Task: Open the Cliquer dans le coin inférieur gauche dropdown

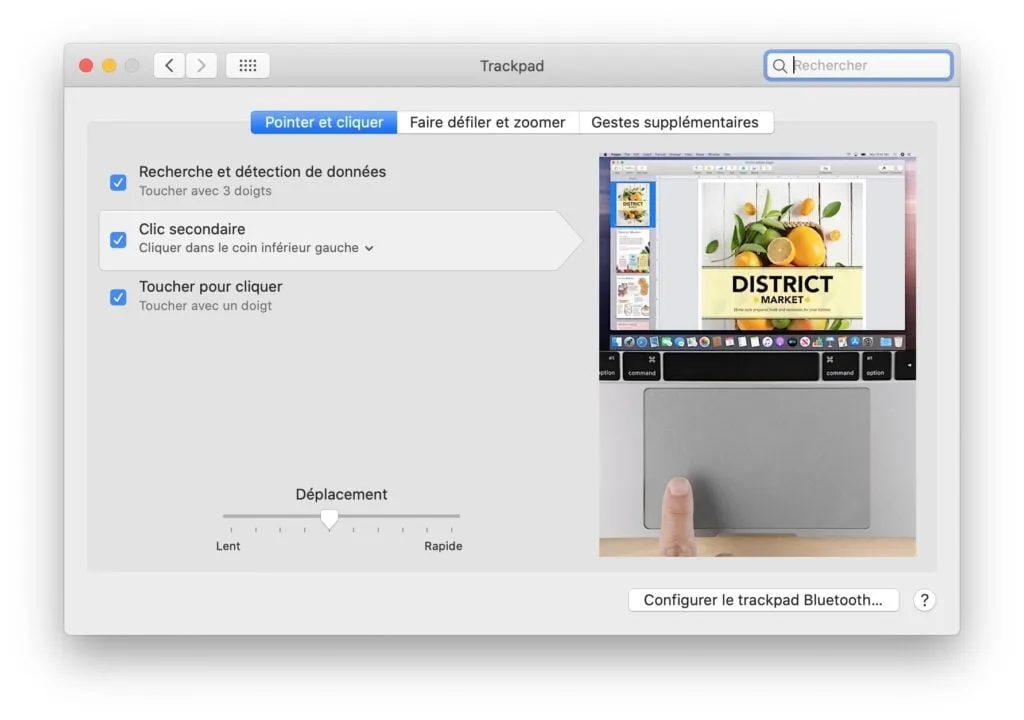Action: pyautogui.click(x=370, y=248)
